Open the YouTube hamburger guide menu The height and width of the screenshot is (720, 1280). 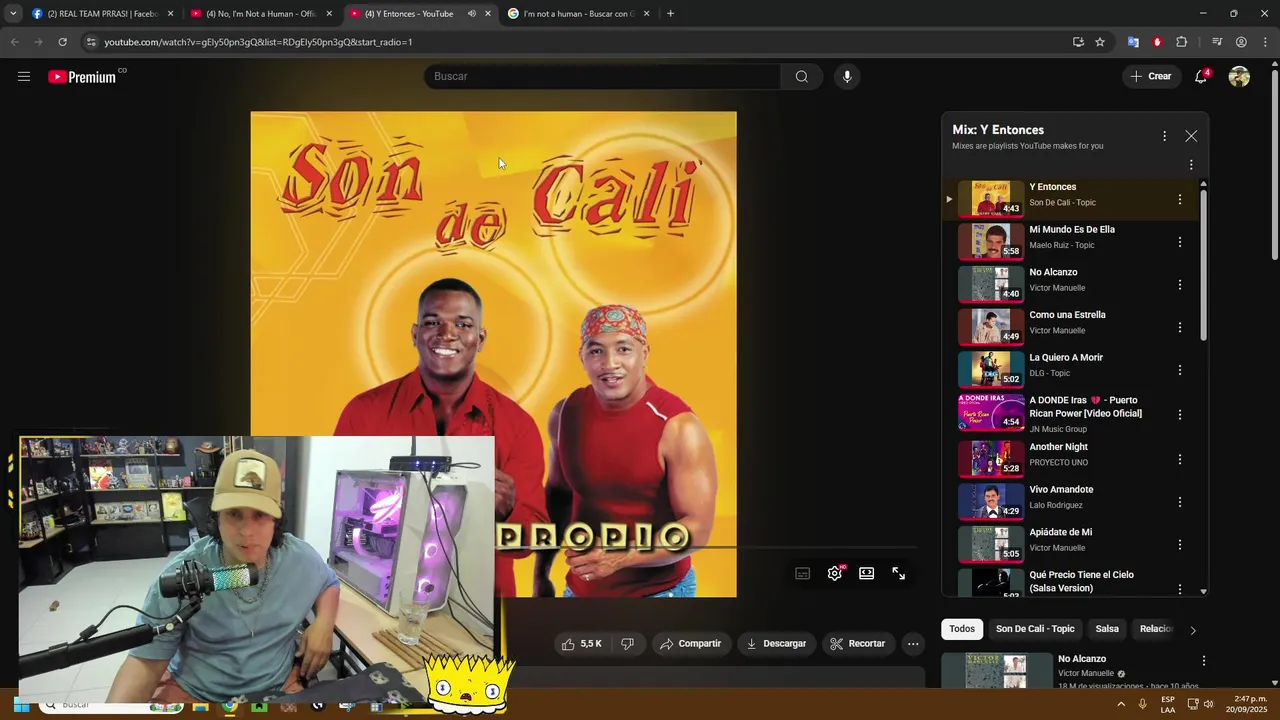(24, 77)
